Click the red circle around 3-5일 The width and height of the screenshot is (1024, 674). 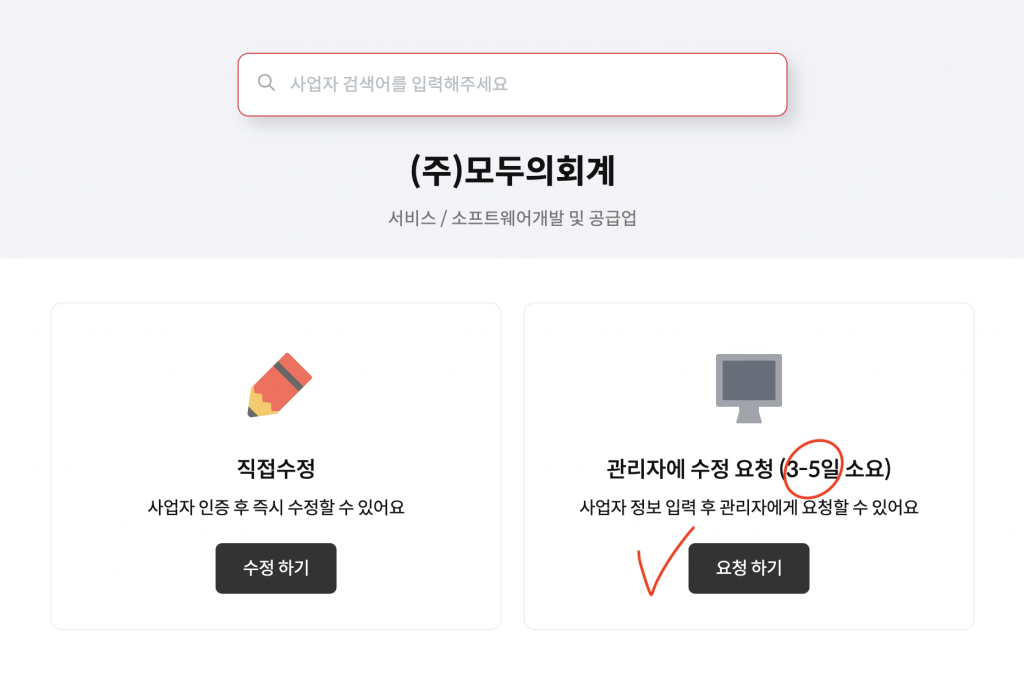[813, 468]
